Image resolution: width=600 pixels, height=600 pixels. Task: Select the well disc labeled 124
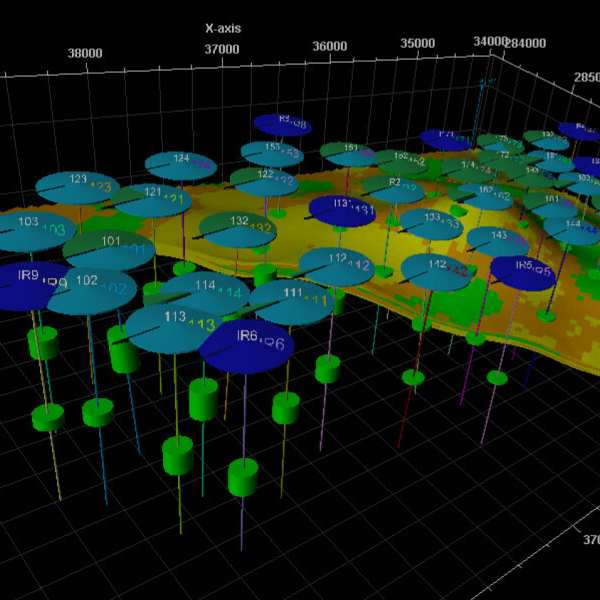coord(181,166)
